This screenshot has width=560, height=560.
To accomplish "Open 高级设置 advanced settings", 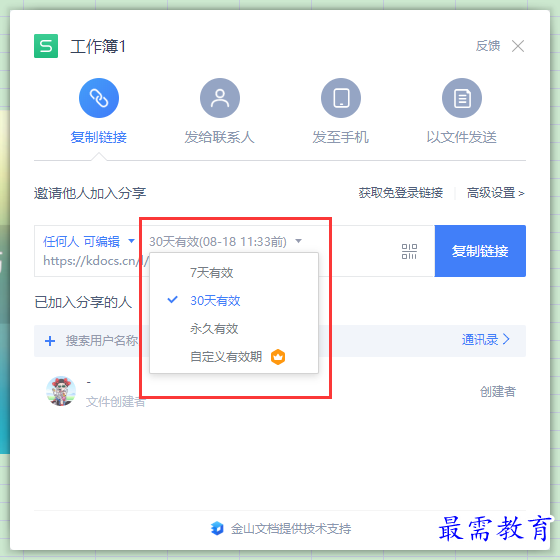I will [496, 193].
